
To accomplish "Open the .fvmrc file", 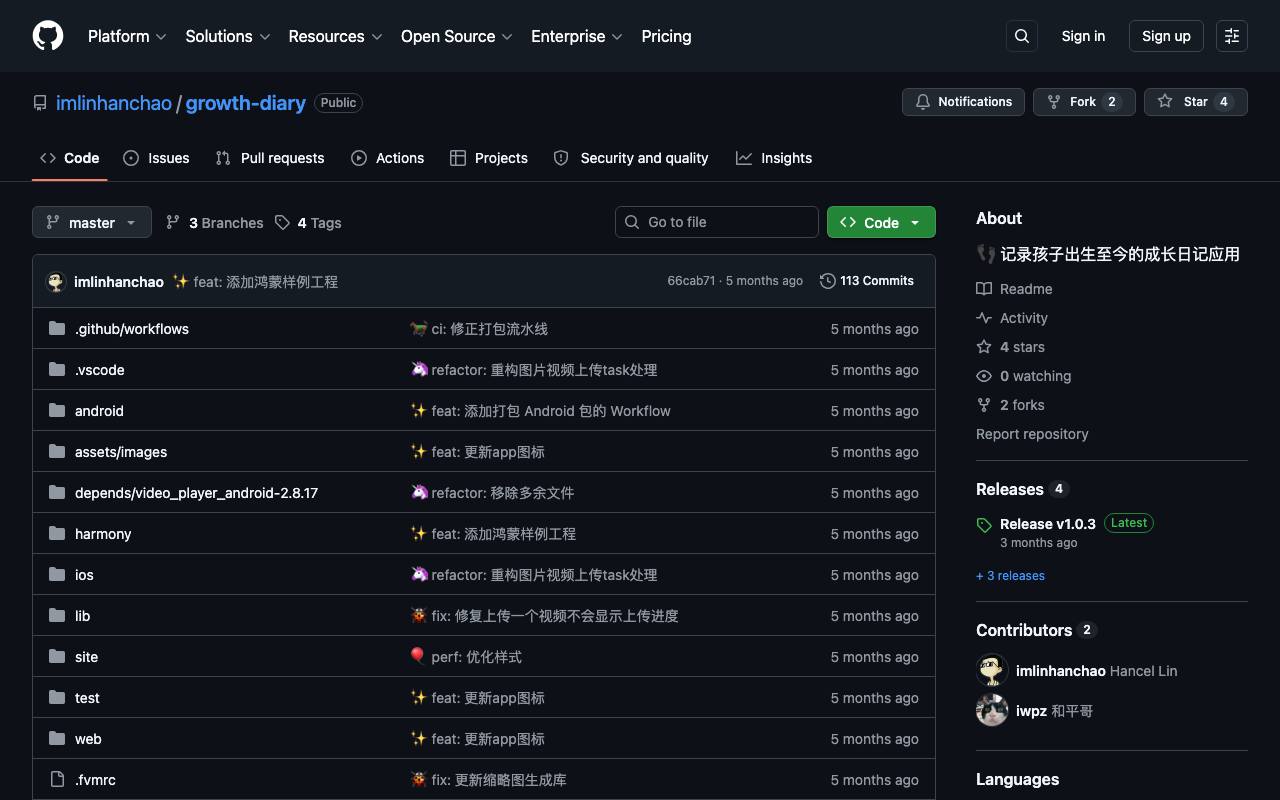I will click(x=95, y=780).
